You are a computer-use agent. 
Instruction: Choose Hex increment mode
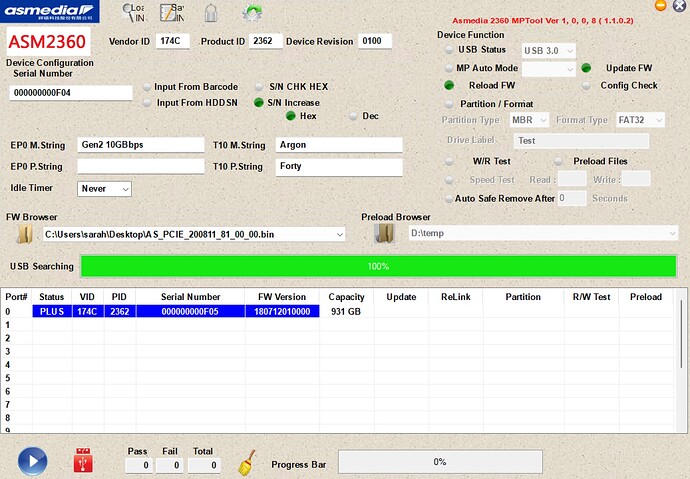[x=290, y=116]
